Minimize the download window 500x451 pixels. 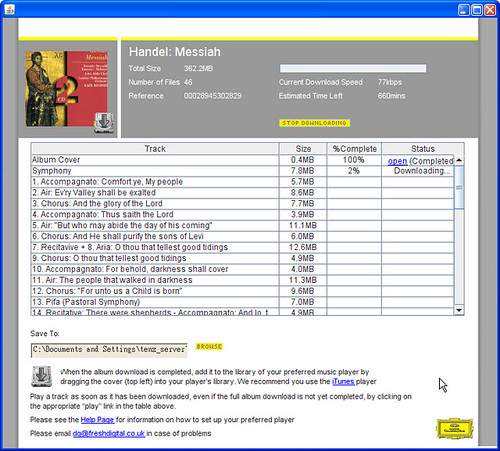(464, 10)
